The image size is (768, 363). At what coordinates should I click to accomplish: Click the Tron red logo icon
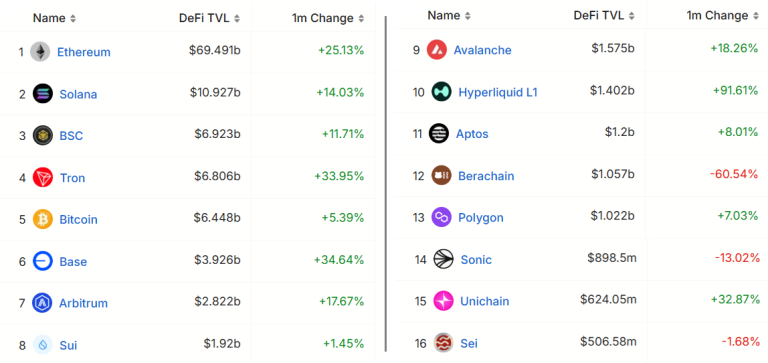coord(43,177)
